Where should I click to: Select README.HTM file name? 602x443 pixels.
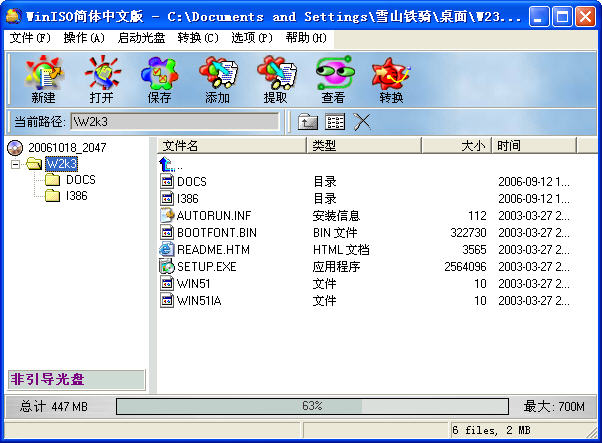[x=213, y=250]
